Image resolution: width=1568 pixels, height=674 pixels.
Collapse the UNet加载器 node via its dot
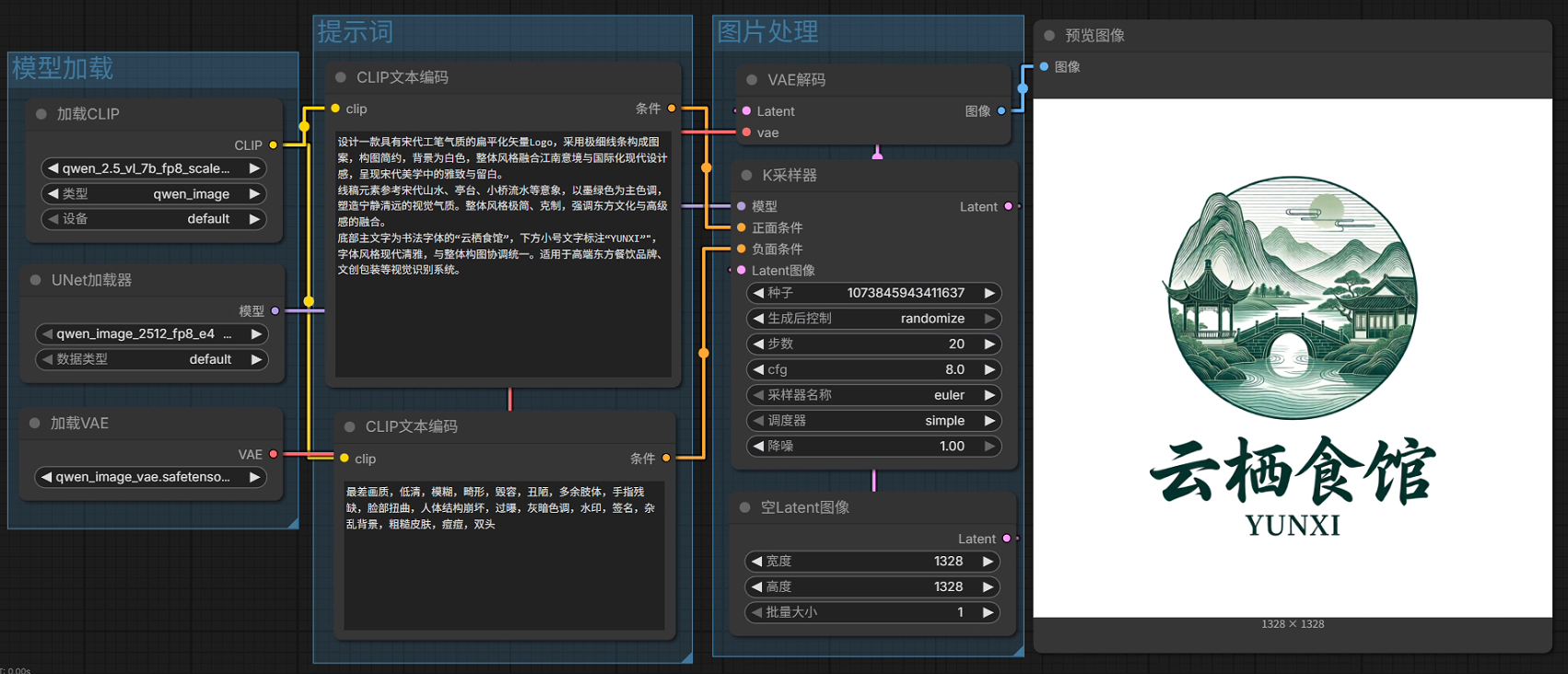(36, 280)
